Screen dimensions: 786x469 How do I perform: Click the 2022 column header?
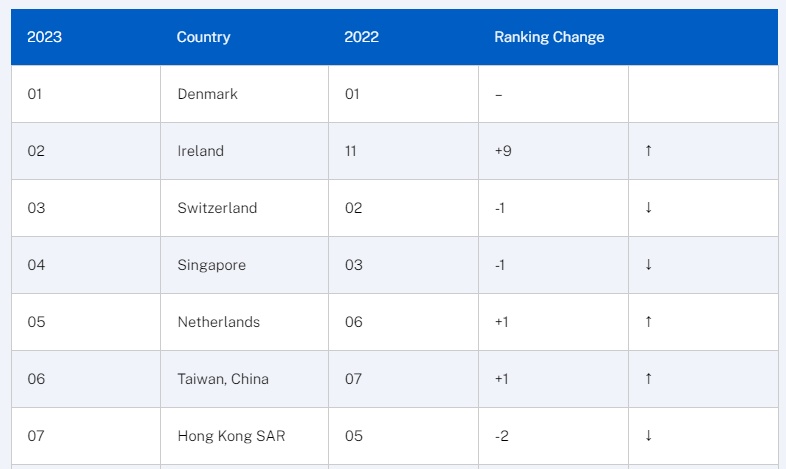click(x=360, y=37)
